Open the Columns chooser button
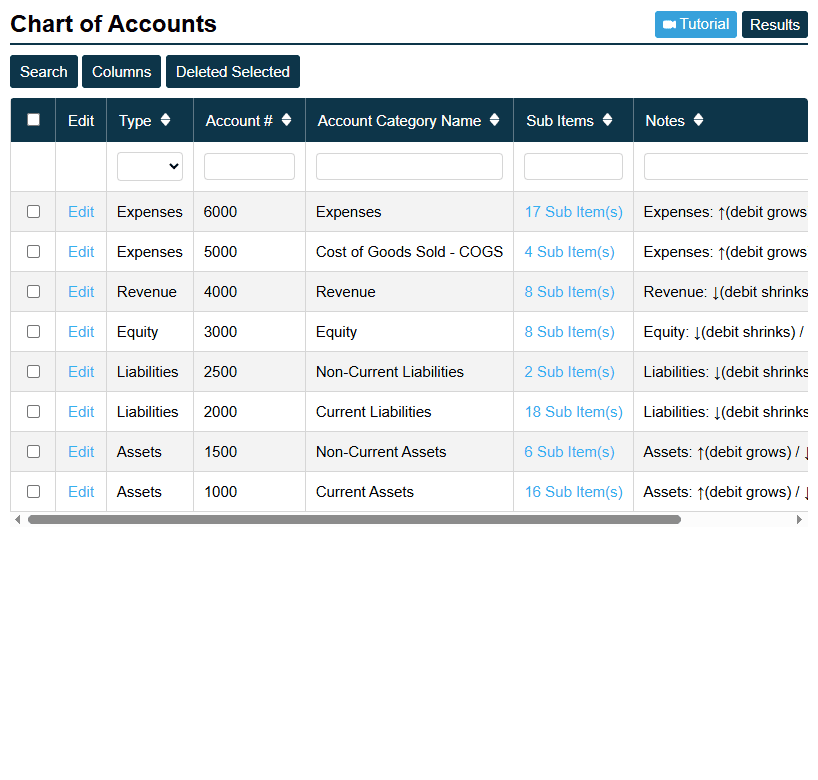818x780 pixels. [x=122, y=71]
